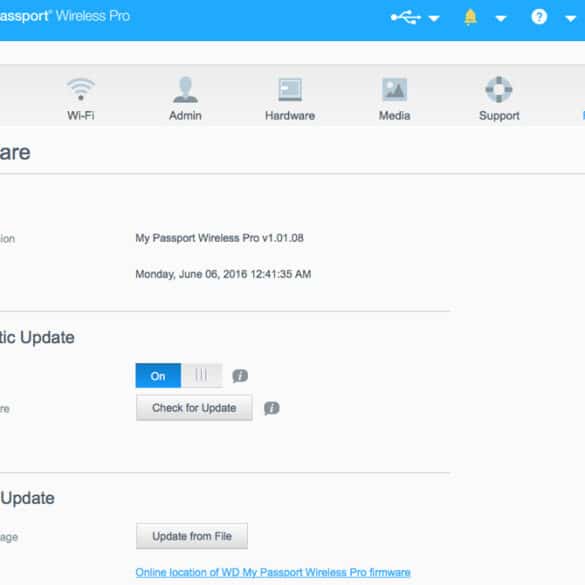Screen dimensions: 585x585
Task: View alerts via the bell icon
Action: [470, 17]
